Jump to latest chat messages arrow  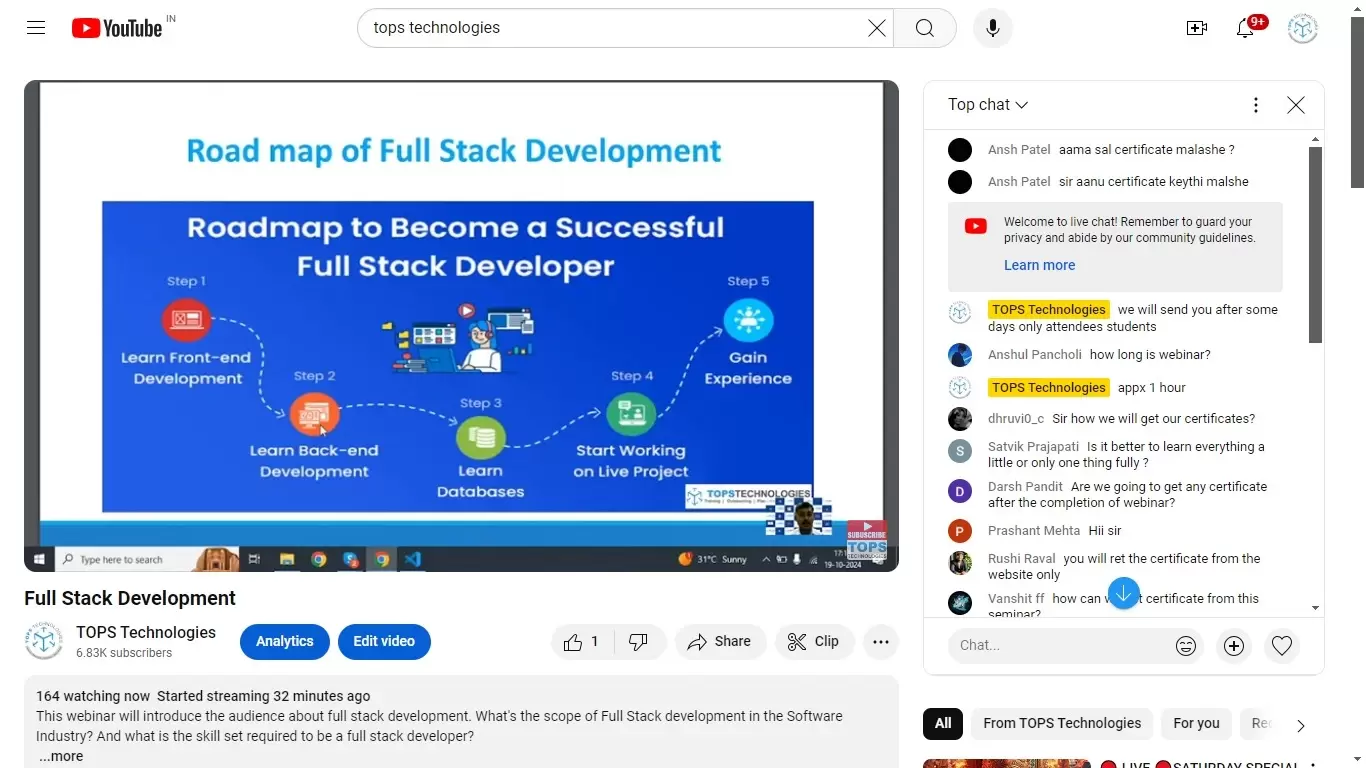(x=1124, y=593)
